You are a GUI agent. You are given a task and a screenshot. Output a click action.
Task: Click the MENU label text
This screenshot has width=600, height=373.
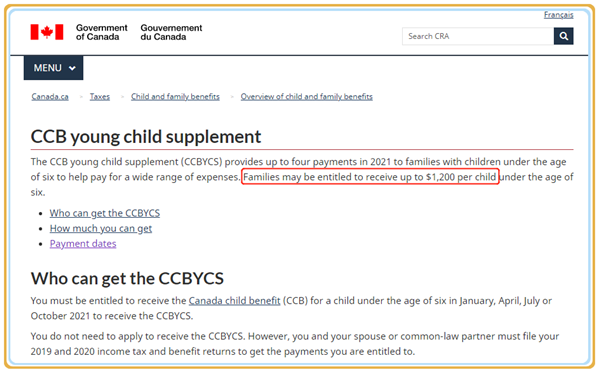coord(47,68)
